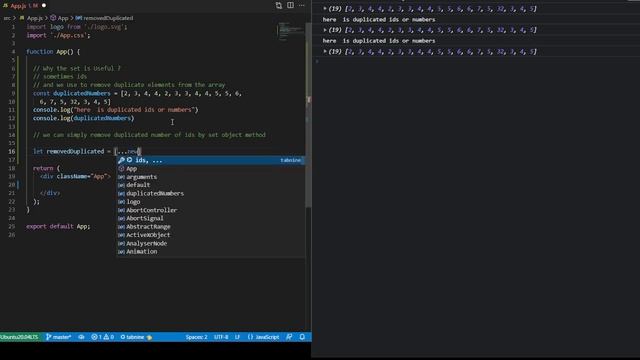Click console.log(duplicatedNumbers) line
640x360 pixels.
[83, 118]
